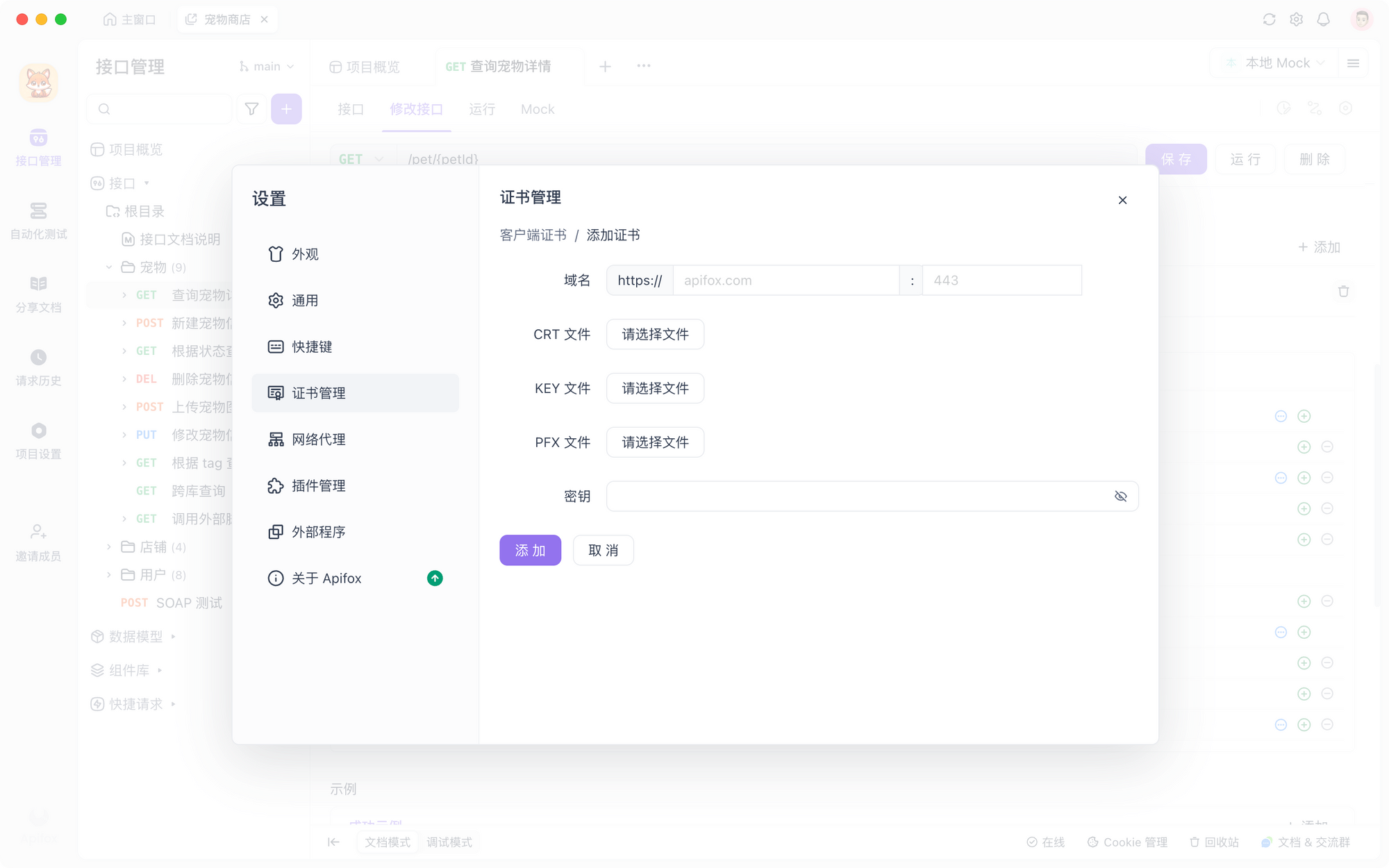Open the more tabs ellipsis menu

pyautogui.click(x=644, y=66)
